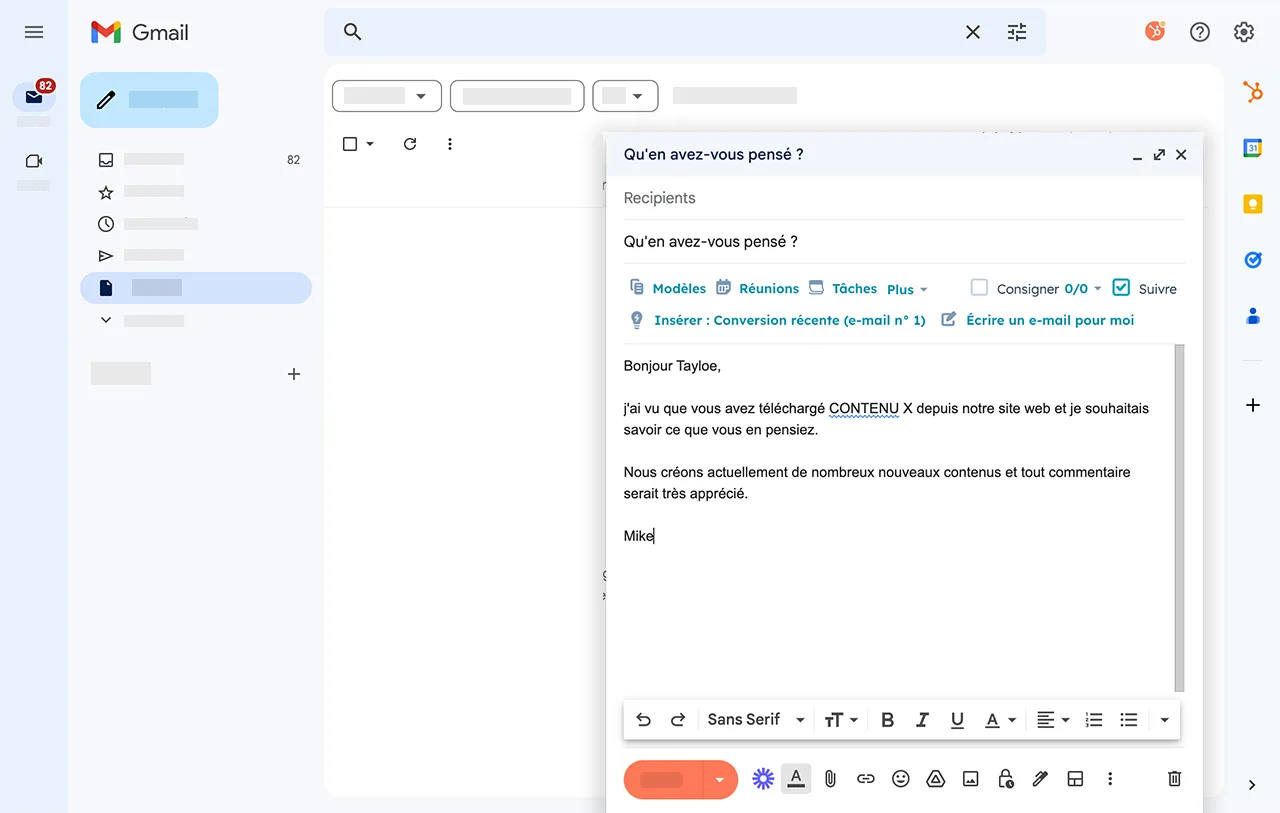Open the send options dropdown arrow
This screenshot has height=813, width=1280.
point(719,780)
